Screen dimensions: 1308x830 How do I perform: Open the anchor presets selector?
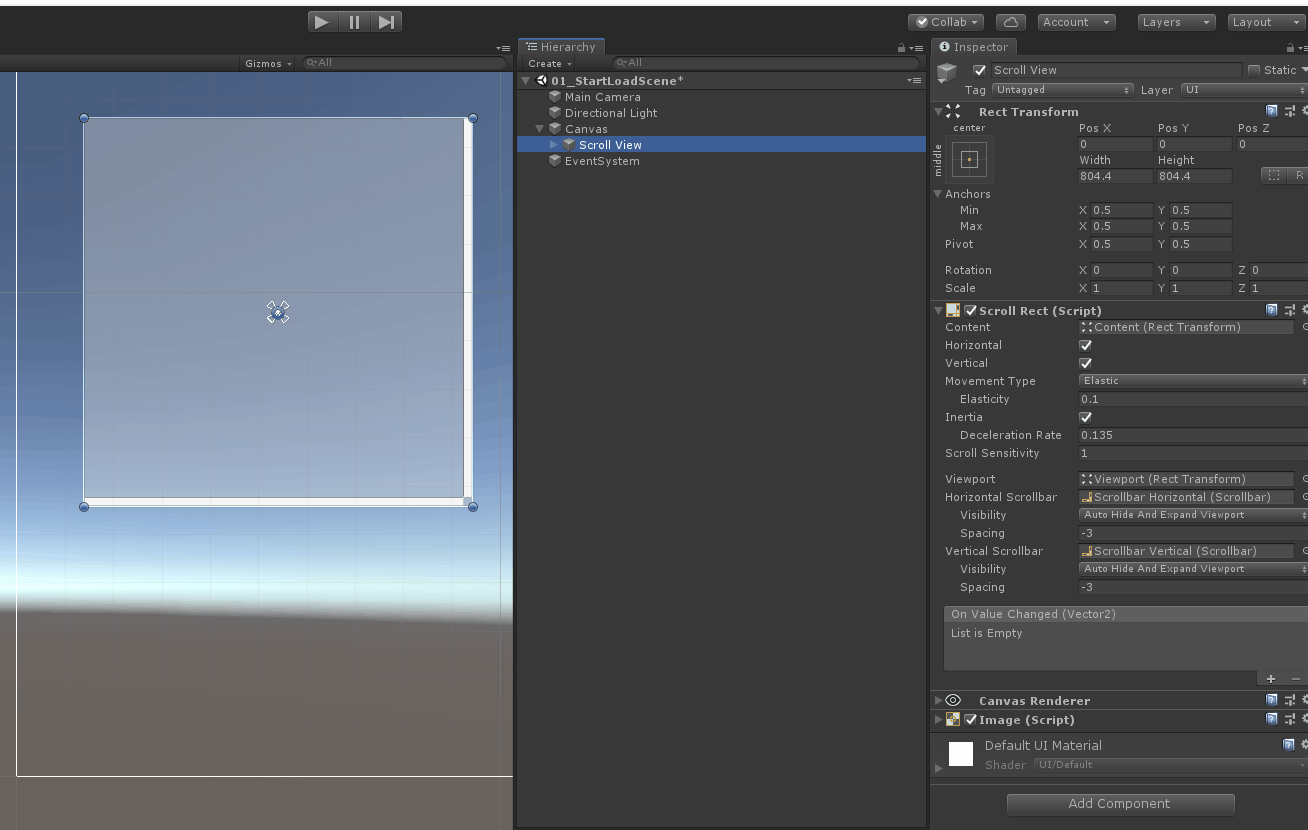click(968, 158)
